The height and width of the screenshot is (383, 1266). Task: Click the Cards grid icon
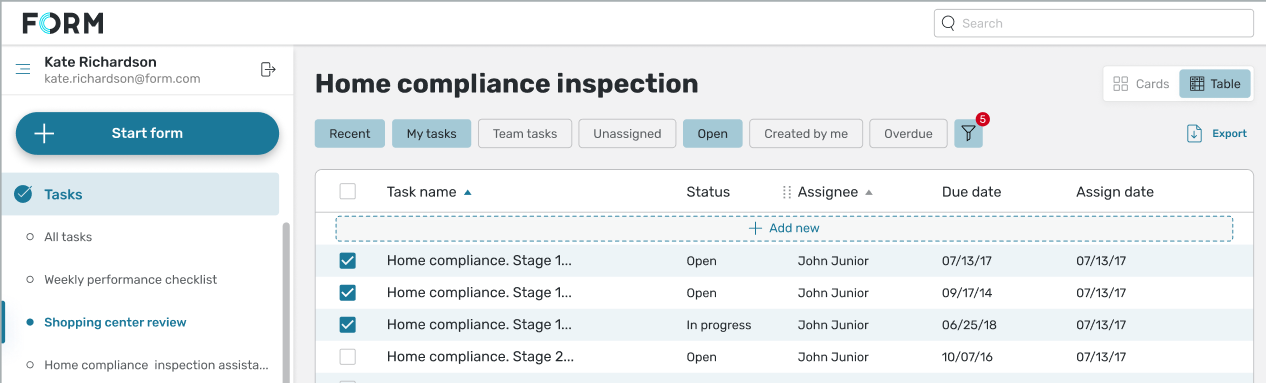click(1121, 84)
